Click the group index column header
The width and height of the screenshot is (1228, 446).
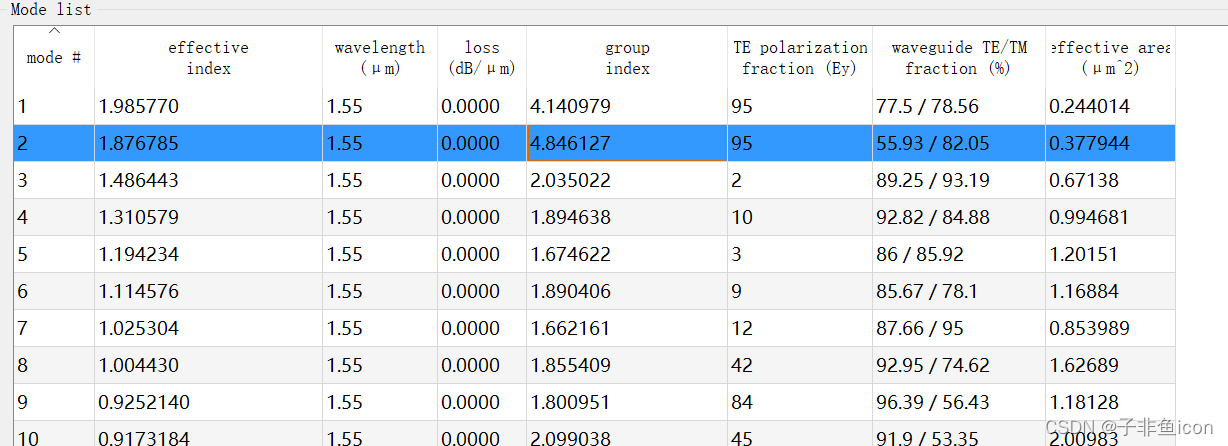coord(627,57)
